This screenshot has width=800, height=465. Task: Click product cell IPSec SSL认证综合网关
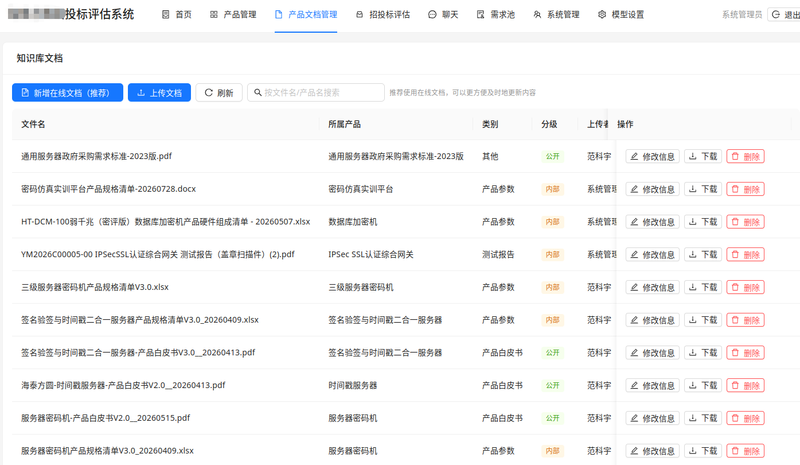[x=371, y=254]
